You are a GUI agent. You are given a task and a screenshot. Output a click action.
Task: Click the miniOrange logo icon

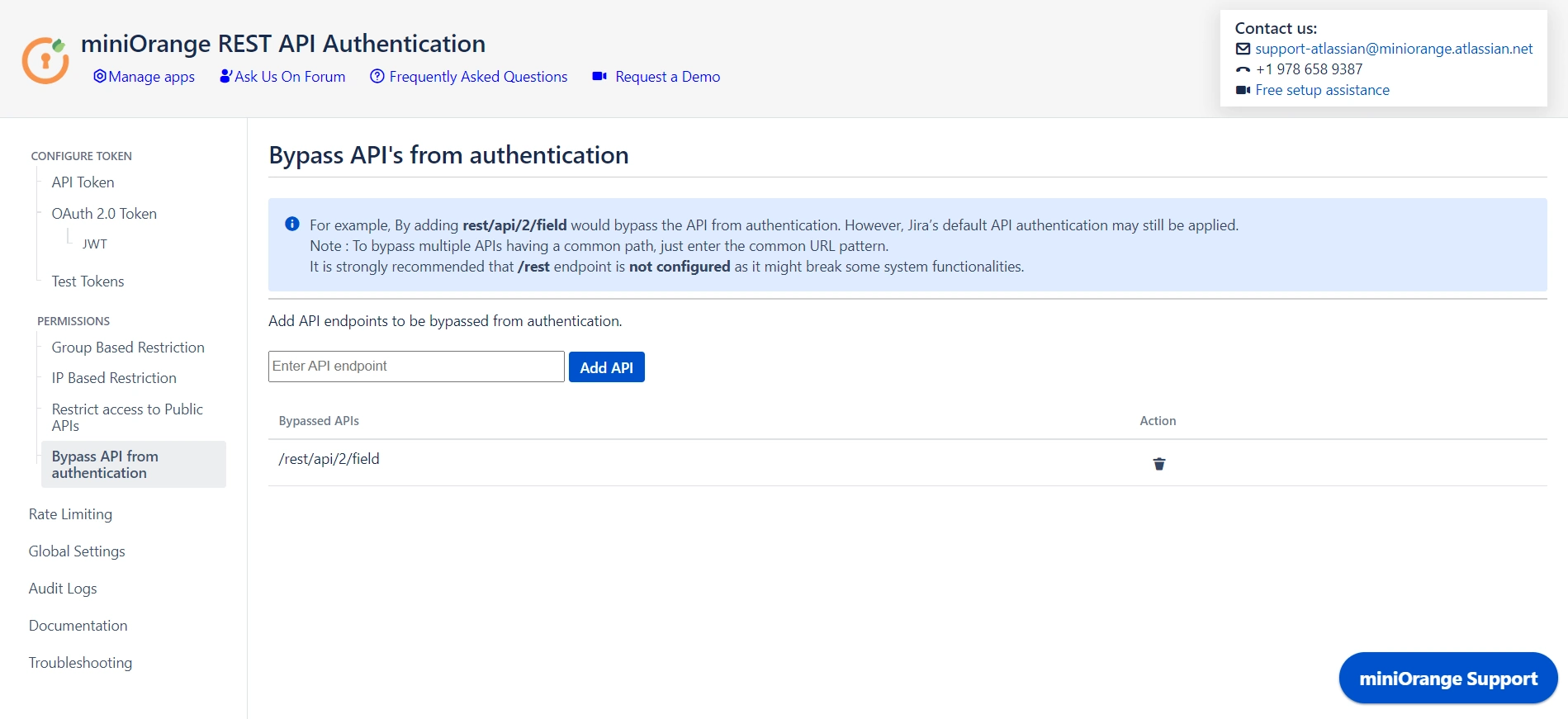(45, 60)
